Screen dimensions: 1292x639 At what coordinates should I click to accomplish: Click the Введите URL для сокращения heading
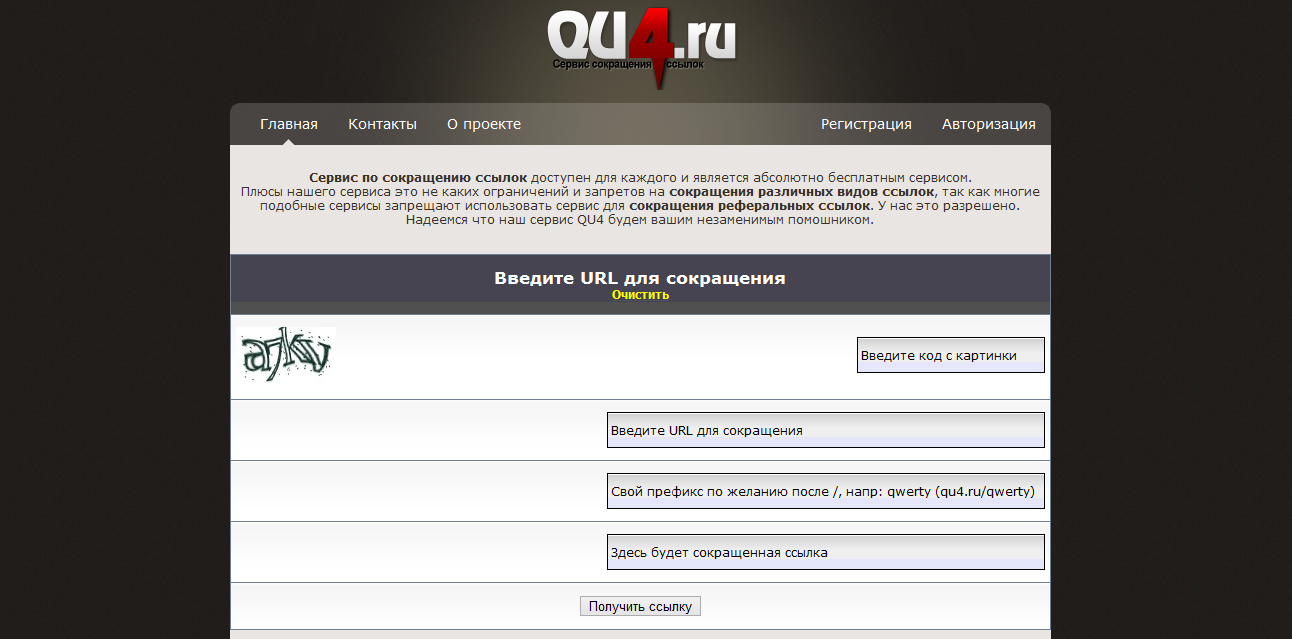(x=640, y=278)
